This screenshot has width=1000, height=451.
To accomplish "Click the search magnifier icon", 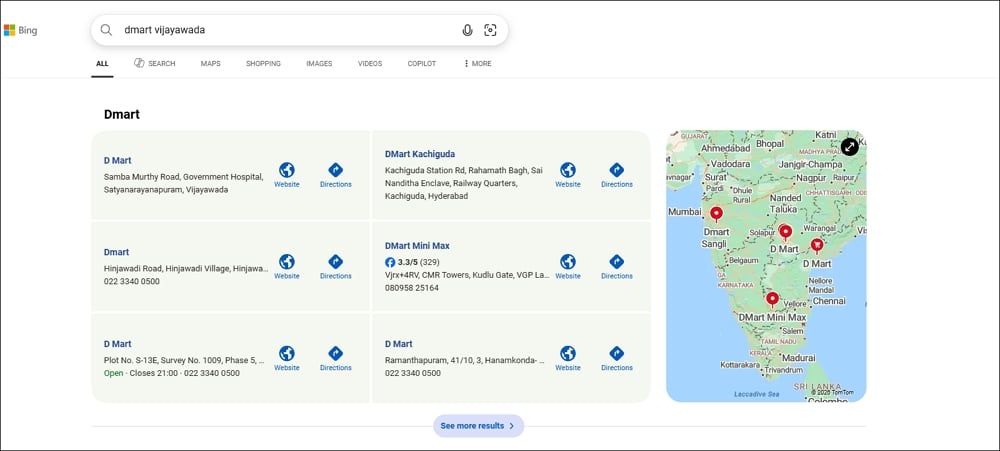I will pyautogui.click(x=107, y=30).
